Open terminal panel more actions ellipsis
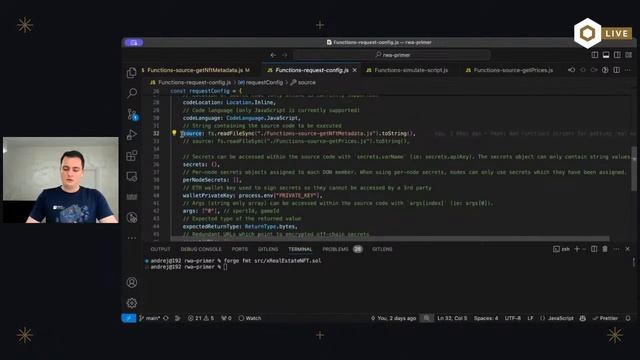This screenshot has width=640, height=360. (616, 249)
